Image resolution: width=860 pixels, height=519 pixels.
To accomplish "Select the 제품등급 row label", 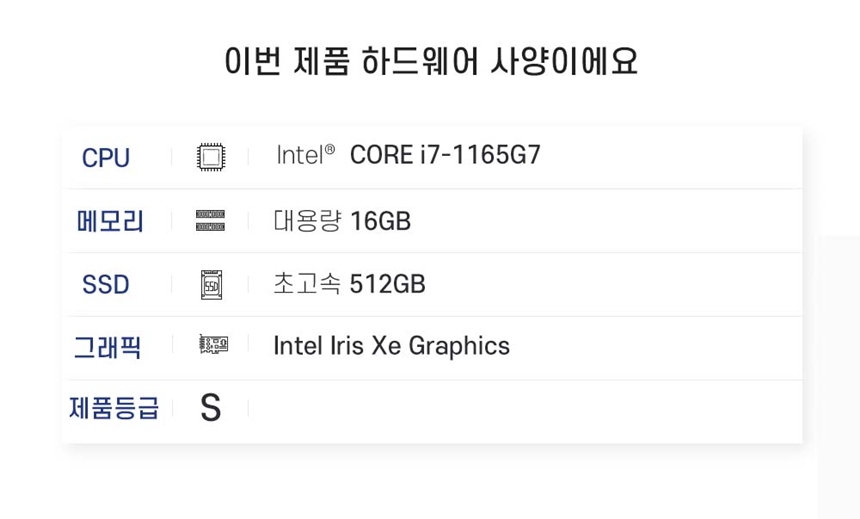I will [x=114, y=409].
